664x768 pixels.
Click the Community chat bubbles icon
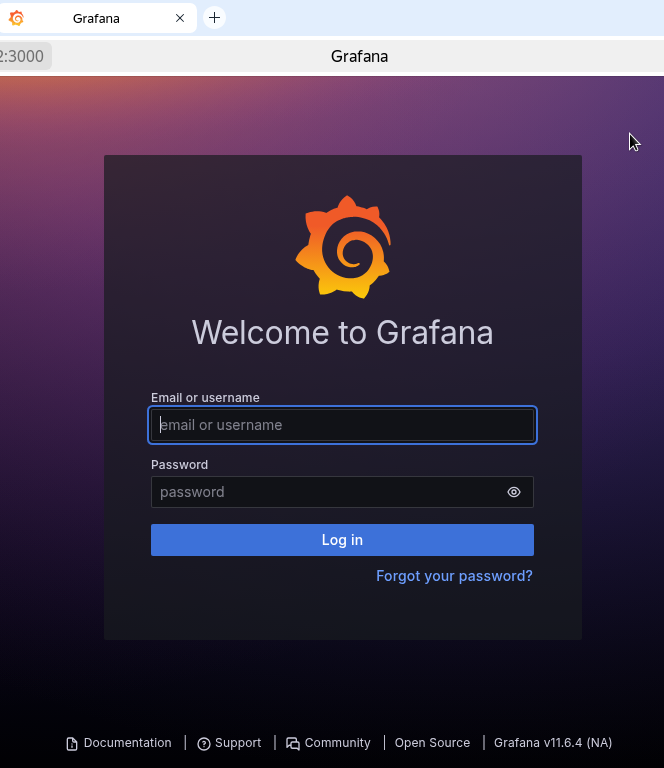(293, 744)
